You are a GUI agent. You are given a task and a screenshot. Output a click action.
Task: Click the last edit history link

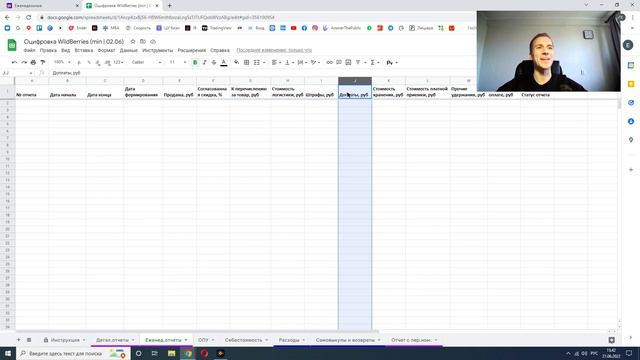tap(274, 51)
